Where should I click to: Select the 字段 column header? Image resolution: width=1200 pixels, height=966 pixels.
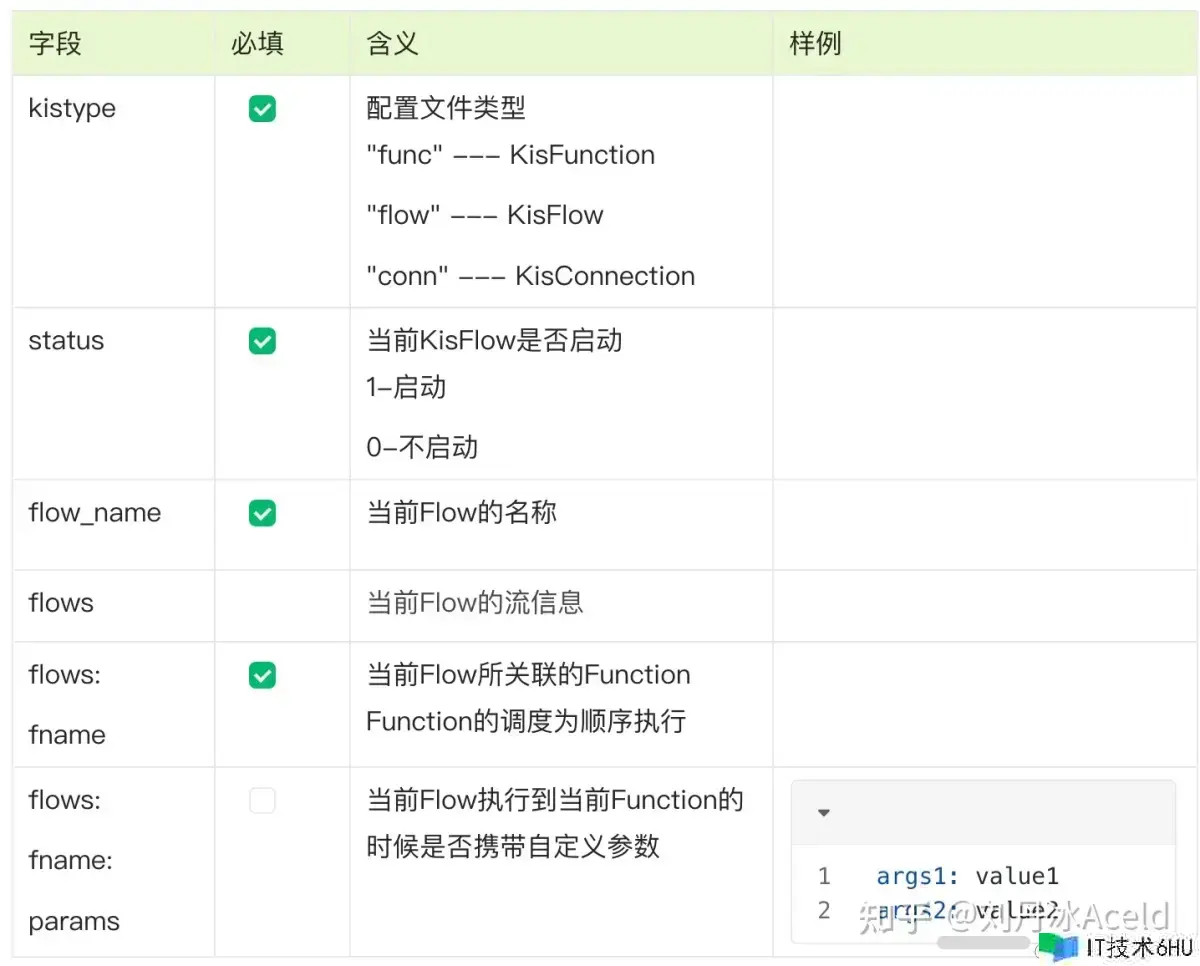pyautogui.click(x=55, y=44)
